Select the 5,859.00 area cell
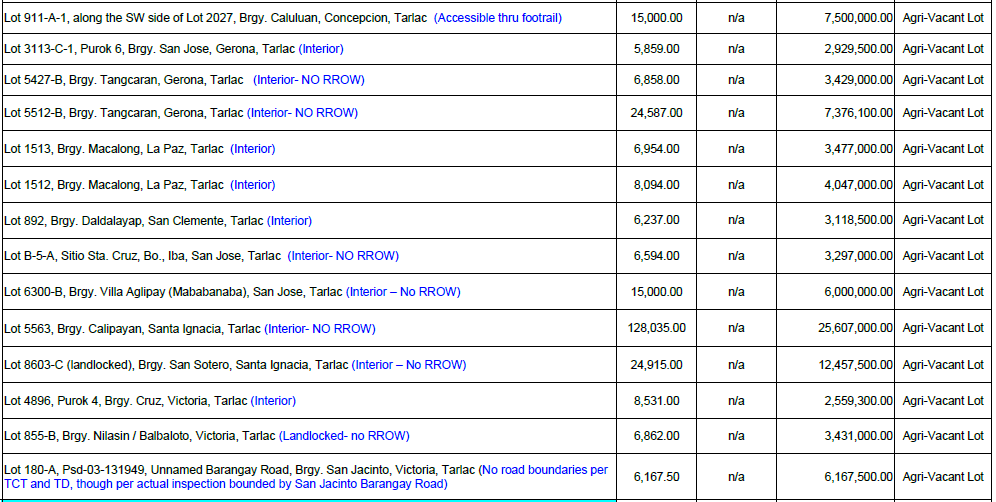 (656, 48)
